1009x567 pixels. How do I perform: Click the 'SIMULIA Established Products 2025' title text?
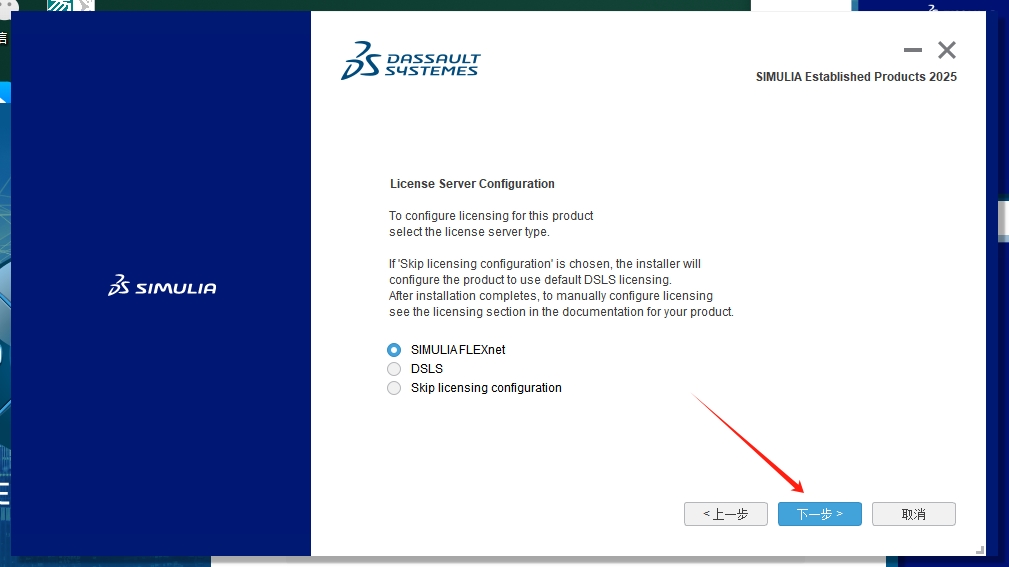click(x=856, y=77)
